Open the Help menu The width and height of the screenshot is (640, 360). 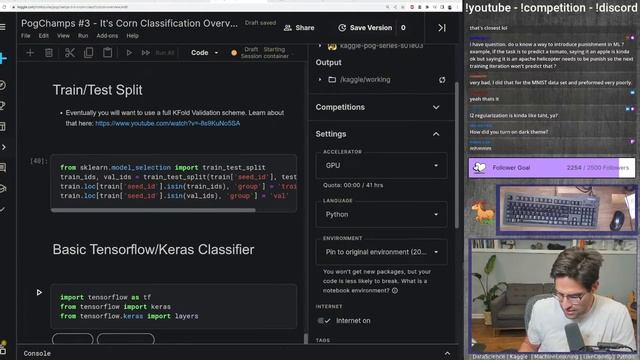(x=132, y=36)
